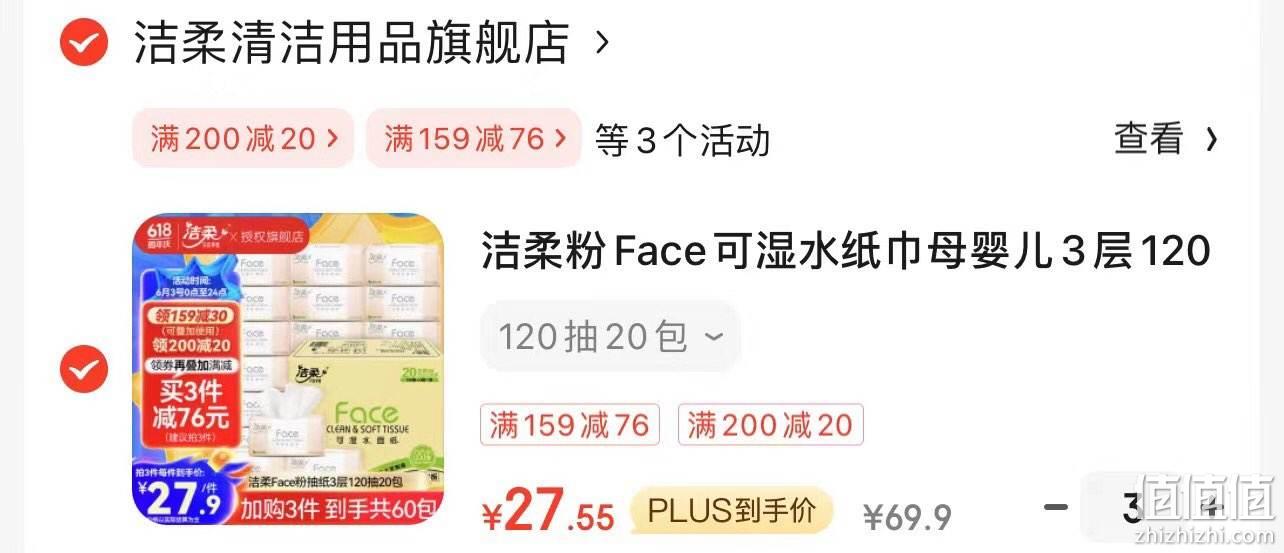This screenshot has height=553, width=1284.
Task: Uncheck the 洁柔粉Face product item checkbox
Action: point(83,371)
